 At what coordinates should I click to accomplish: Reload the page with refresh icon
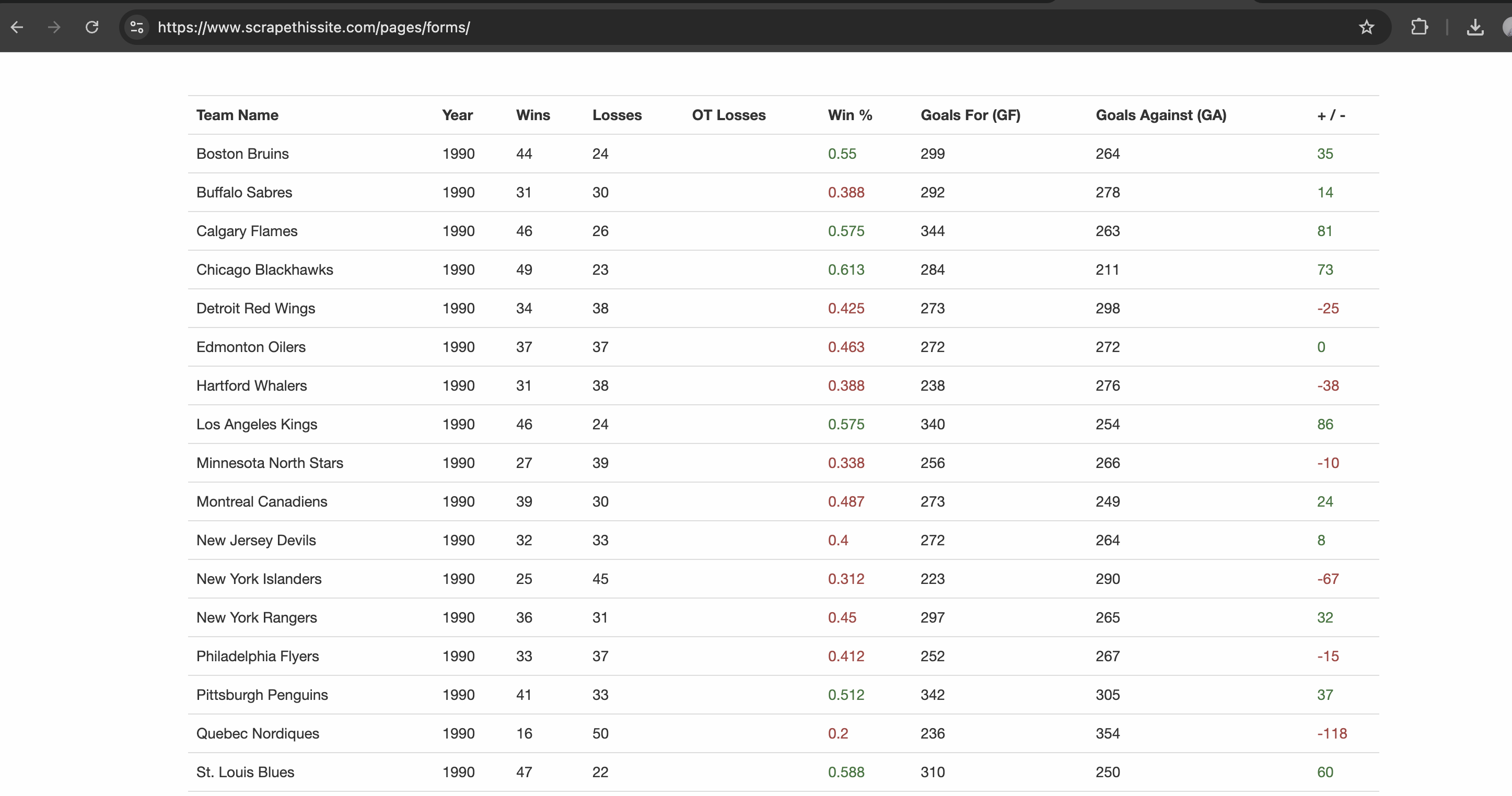[91, 27]
